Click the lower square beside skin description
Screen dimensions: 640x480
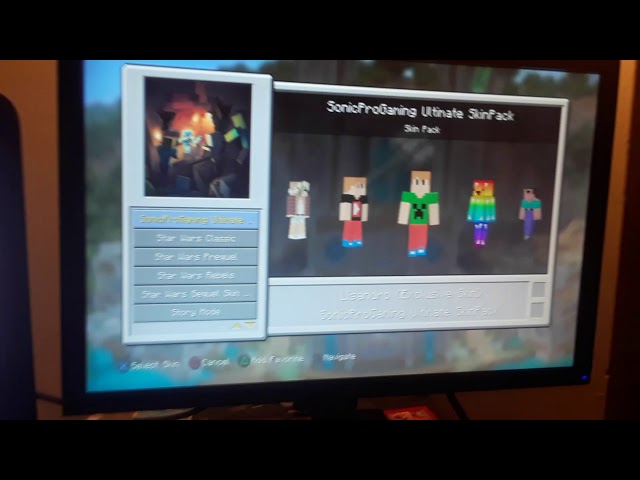(537, 310)
